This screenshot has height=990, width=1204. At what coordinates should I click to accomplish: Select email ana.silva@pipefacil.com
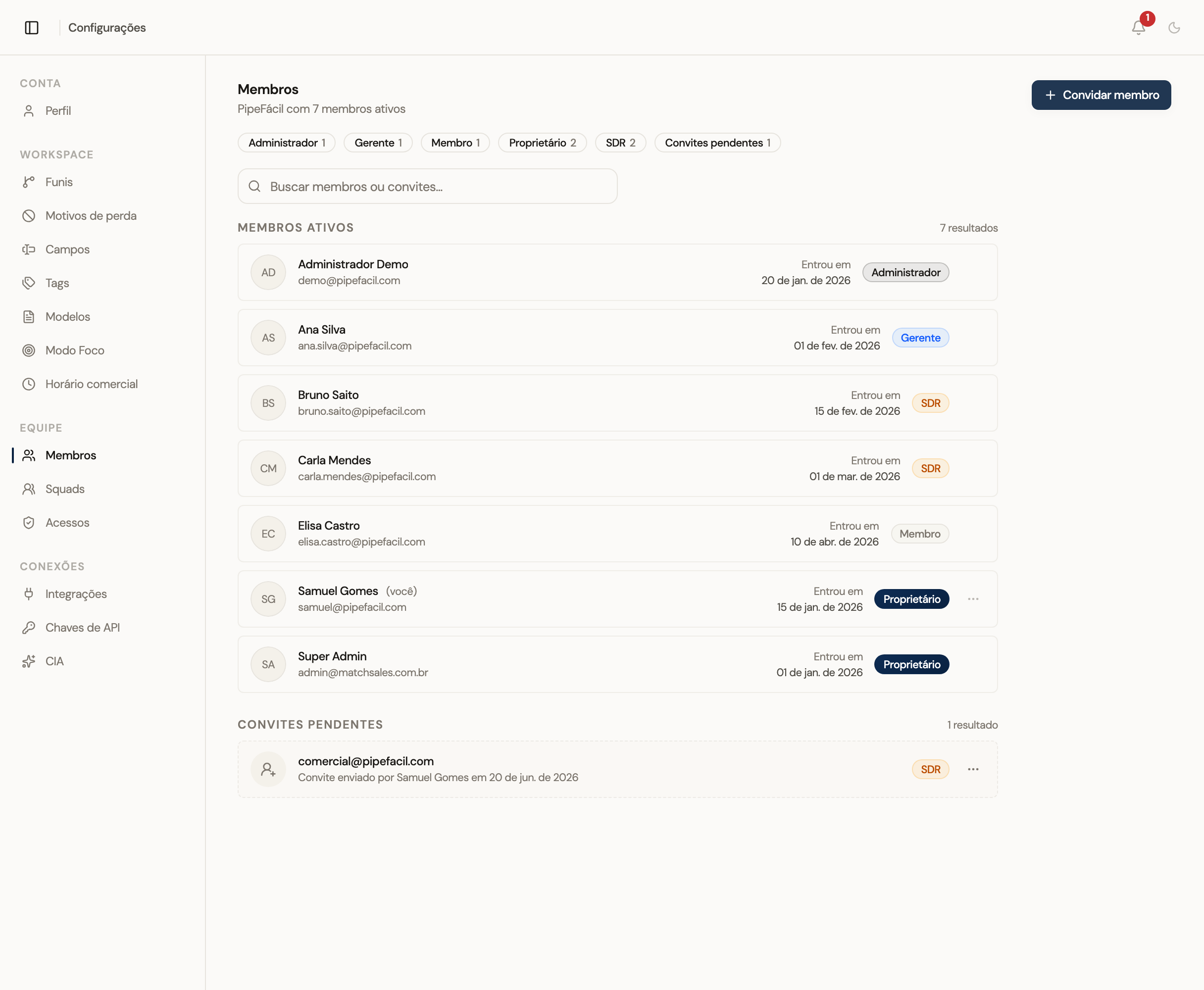(355, 346)
